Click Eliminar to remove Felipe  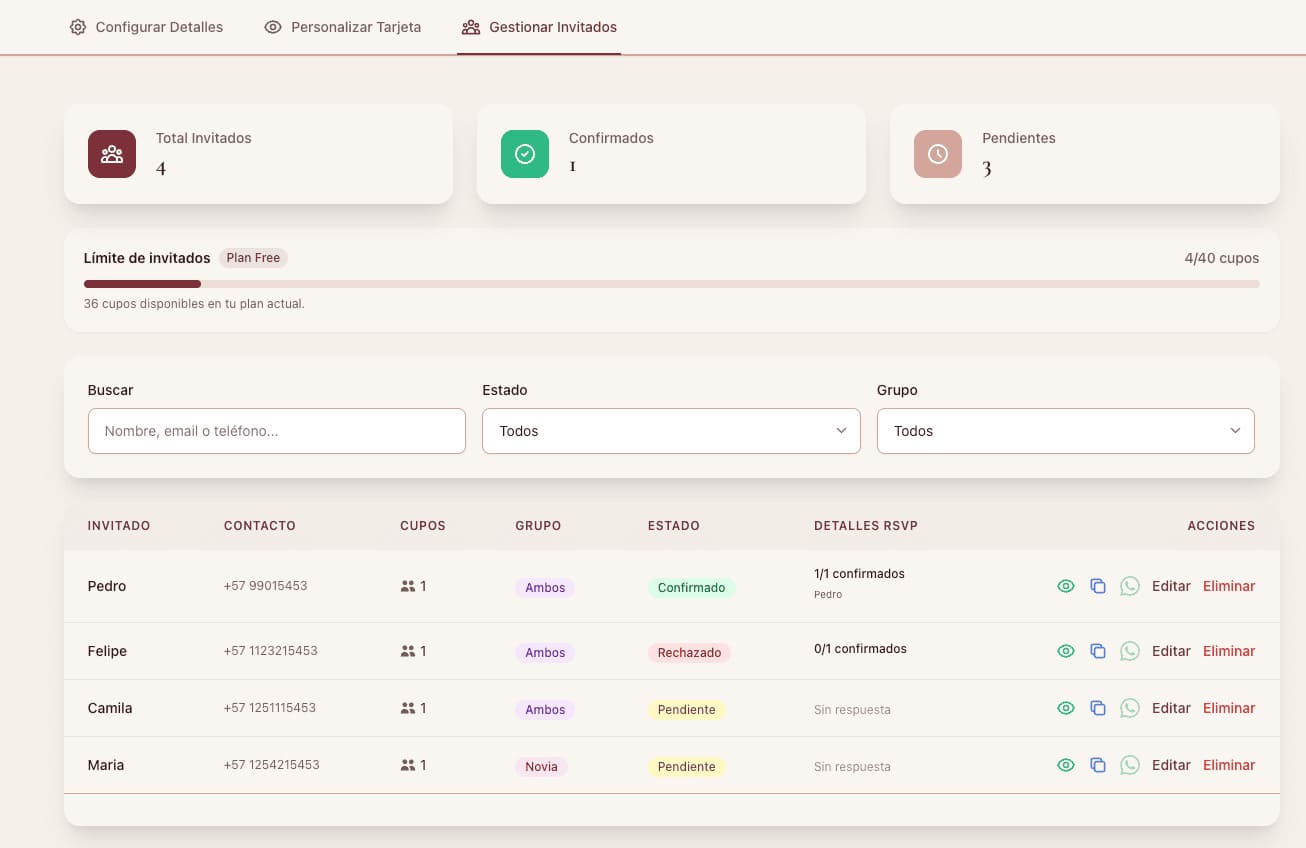click(x=1229, y=651)
